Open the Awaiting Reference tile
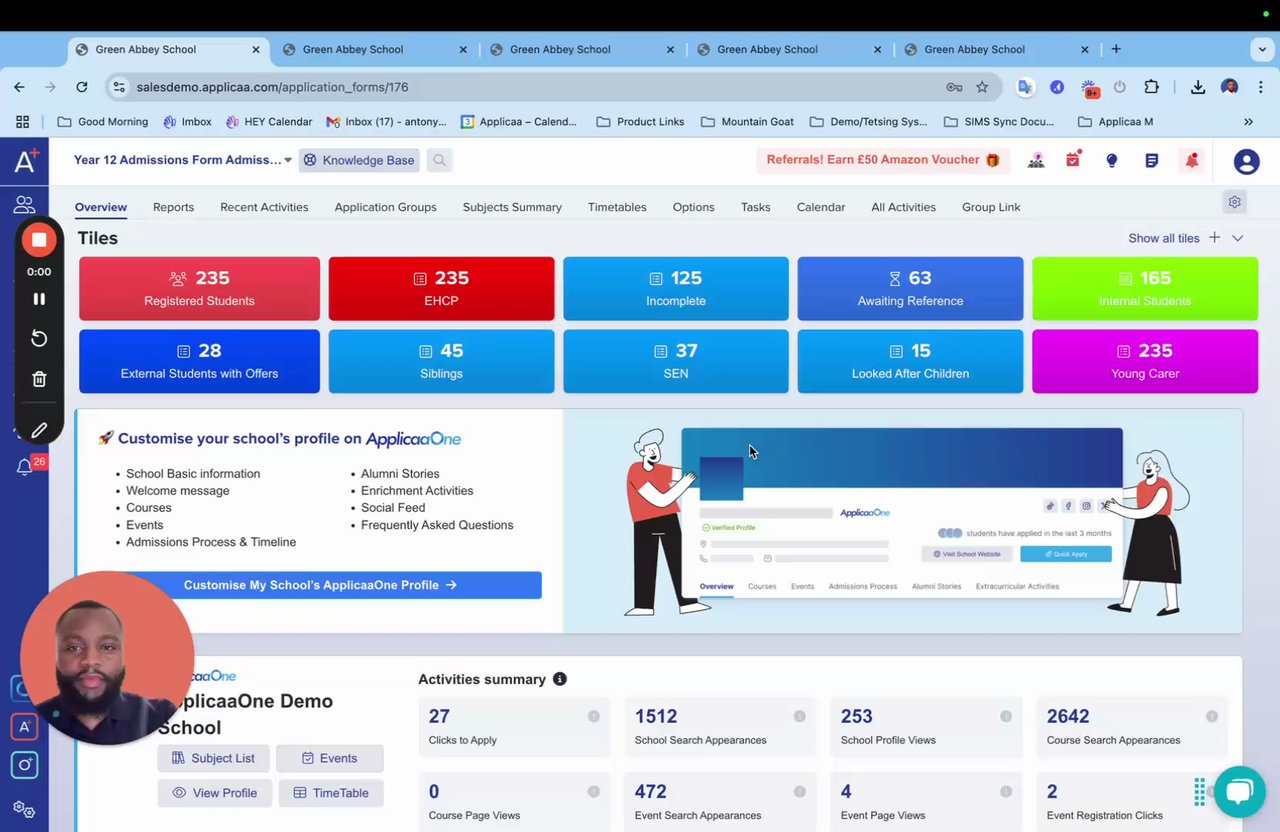The width and height of the screenshot is (1280, 832). click(x=910, y=289)
